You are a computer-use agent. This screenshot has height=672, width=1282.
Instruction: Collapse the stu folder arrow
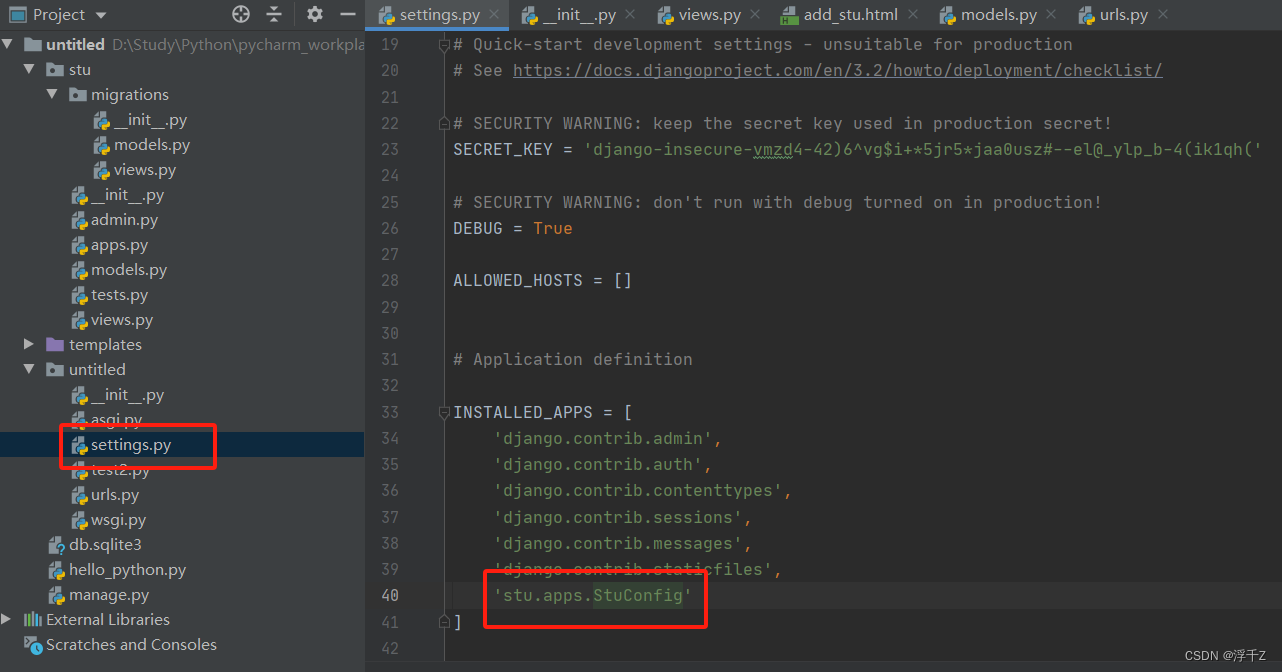point(30,69)
